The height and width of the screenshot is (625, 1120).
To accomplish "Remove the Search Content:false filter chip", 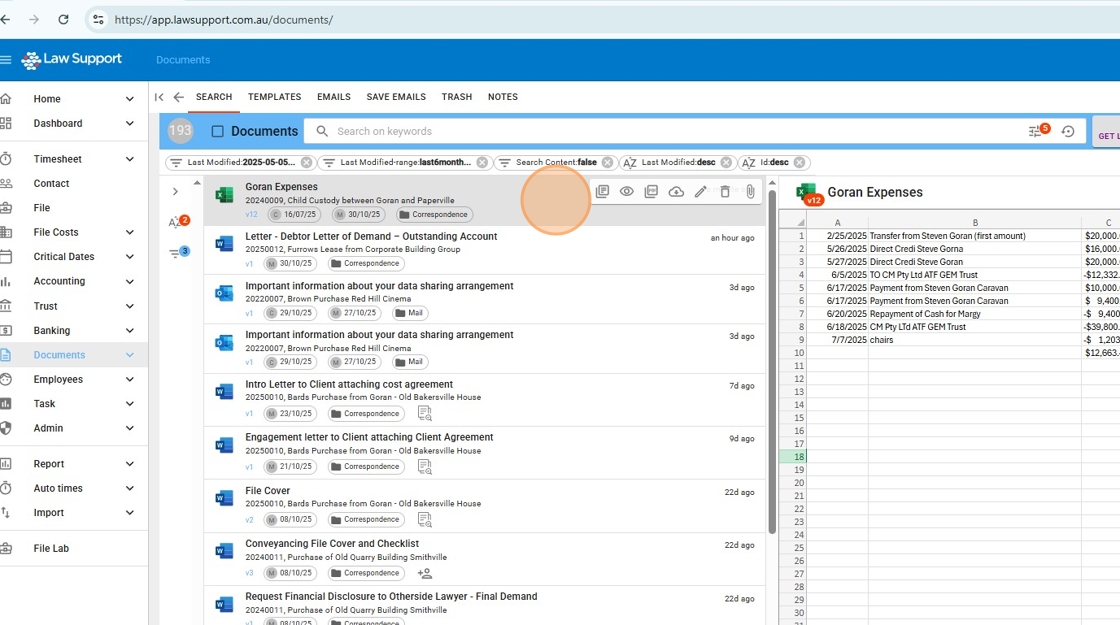I will click(x=607, y=162).
